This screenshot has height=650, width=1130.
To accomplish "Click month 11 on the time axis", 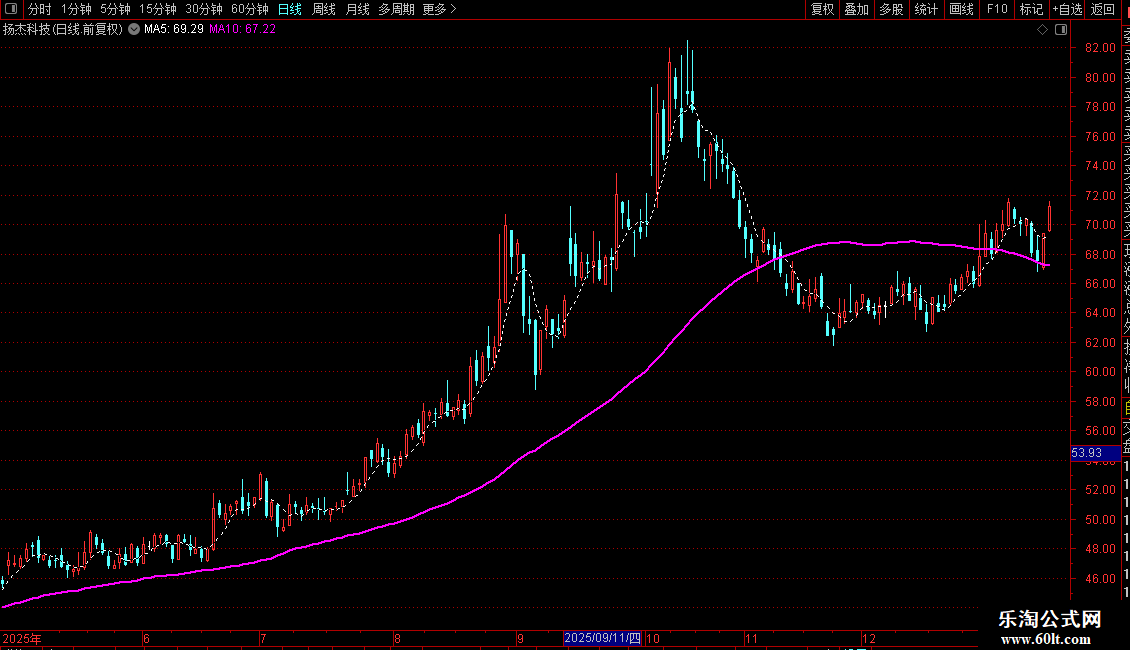I will pyautogui.click(x=752, y=638).
